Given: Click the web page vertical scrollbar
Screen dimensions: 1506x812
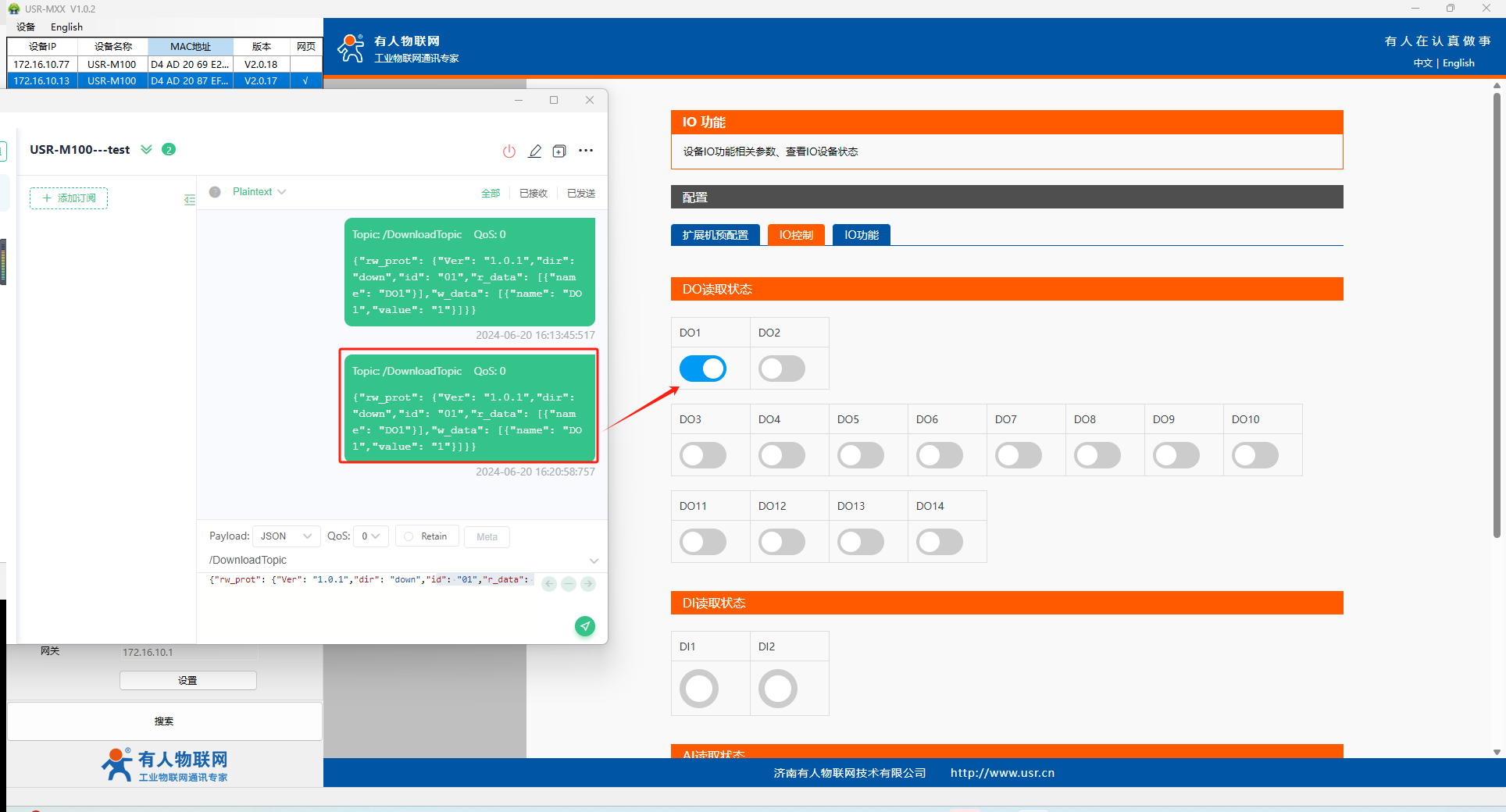Looking at the screenshot, I should tap(1497, 312).
